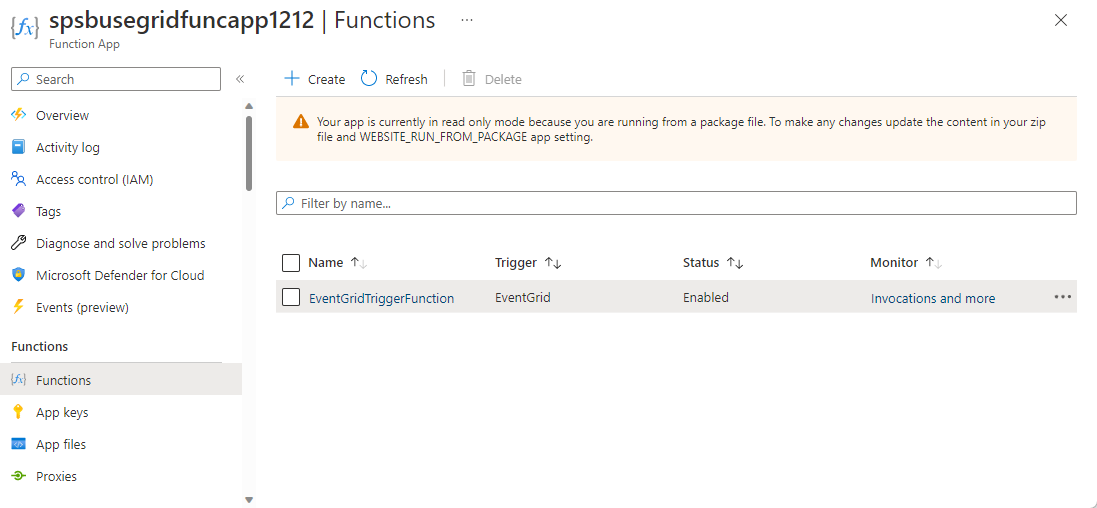Image resolution: width=1097 pixels, height=508 pixels.
Task: Select Functions in the sidebar menu
Action: [x=63, y=380]
